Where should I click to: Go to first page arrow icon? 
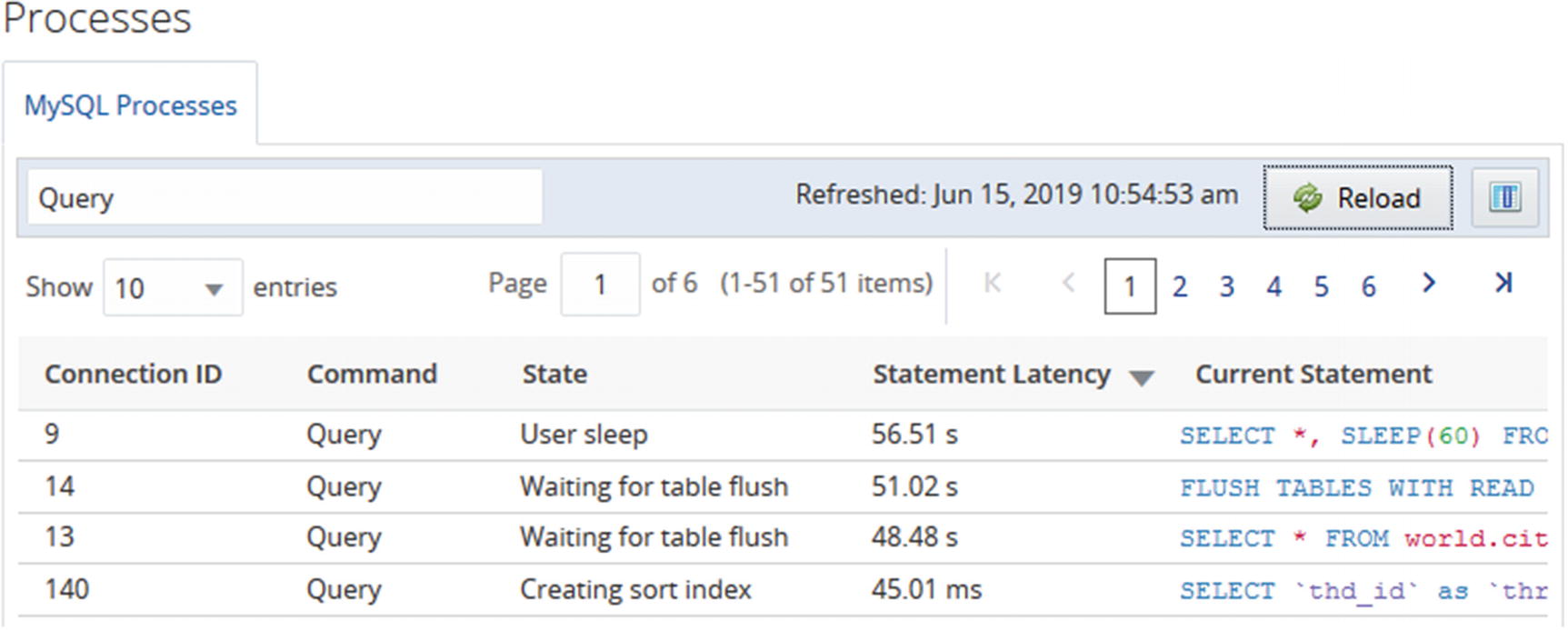click(x=993, y=284)
